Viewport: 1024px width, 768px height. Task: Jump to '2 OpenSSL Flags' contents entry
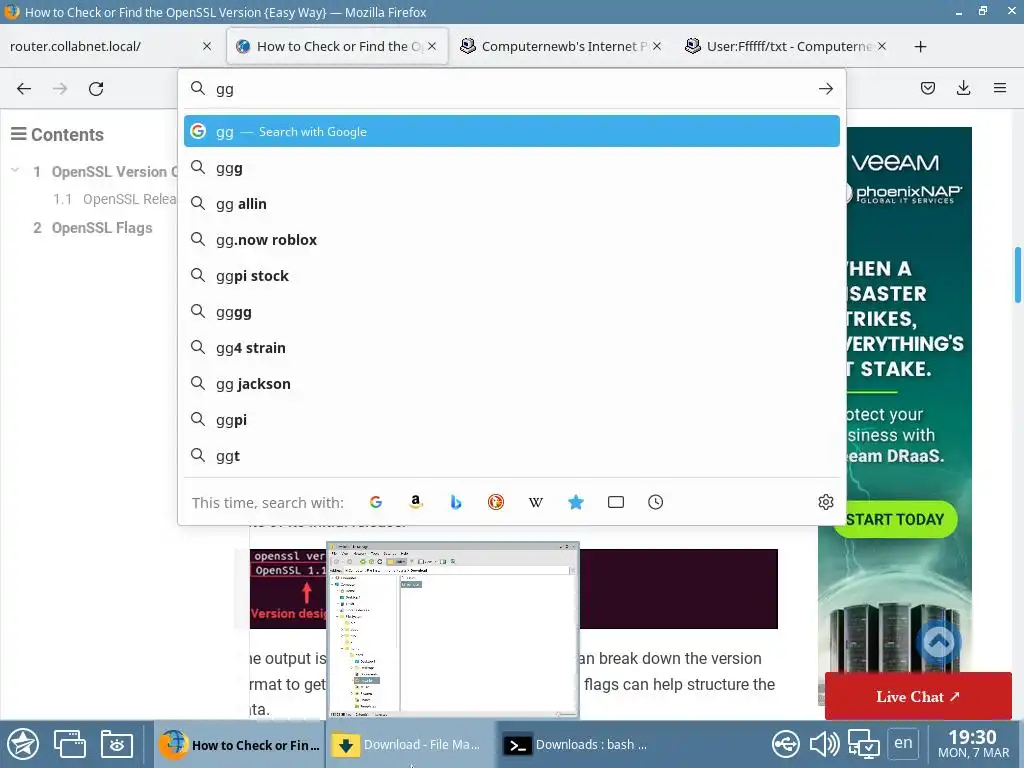(93, 228)
